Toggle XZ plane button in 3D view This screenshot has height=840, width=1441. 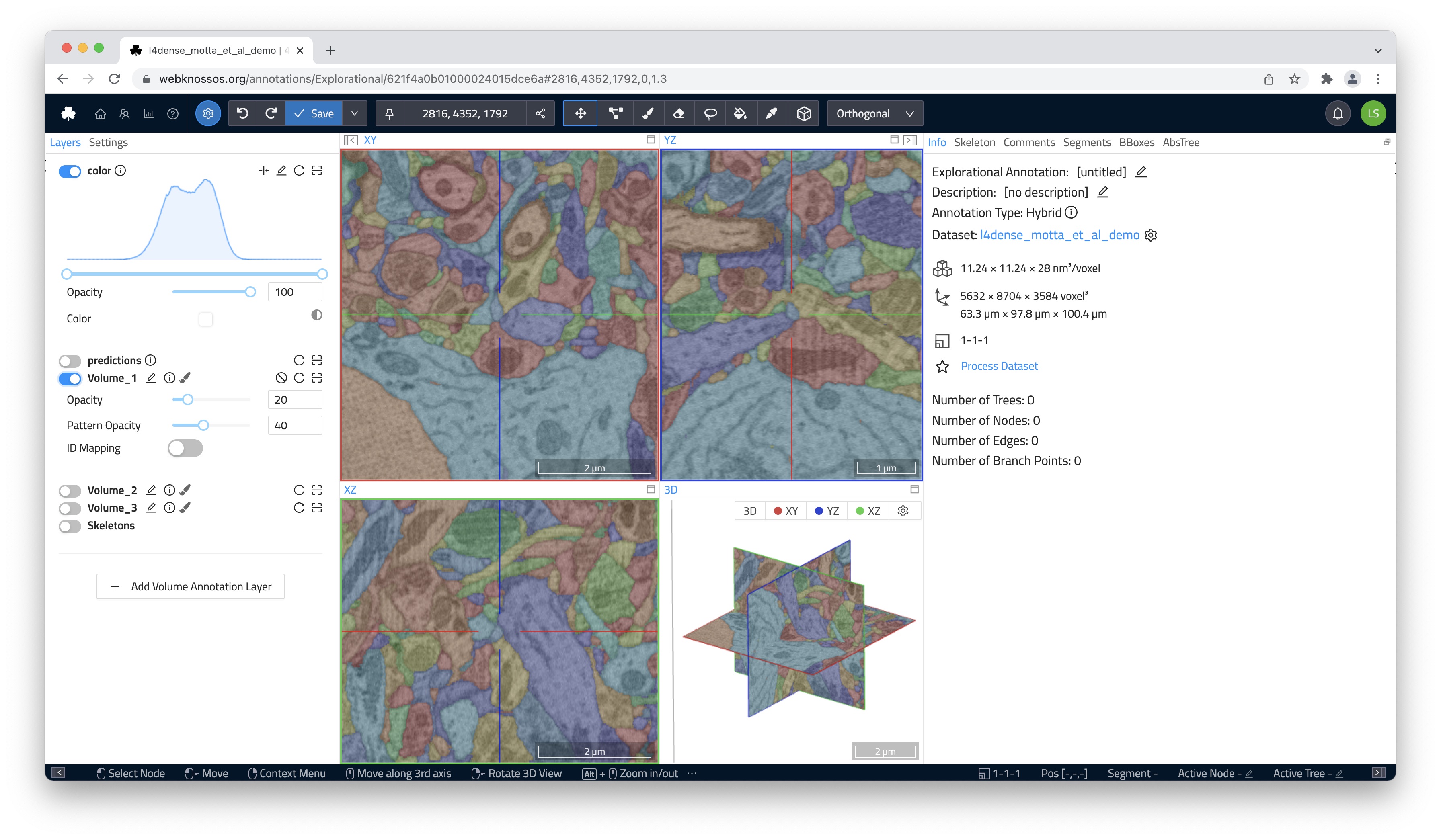[x=868, y=511]
